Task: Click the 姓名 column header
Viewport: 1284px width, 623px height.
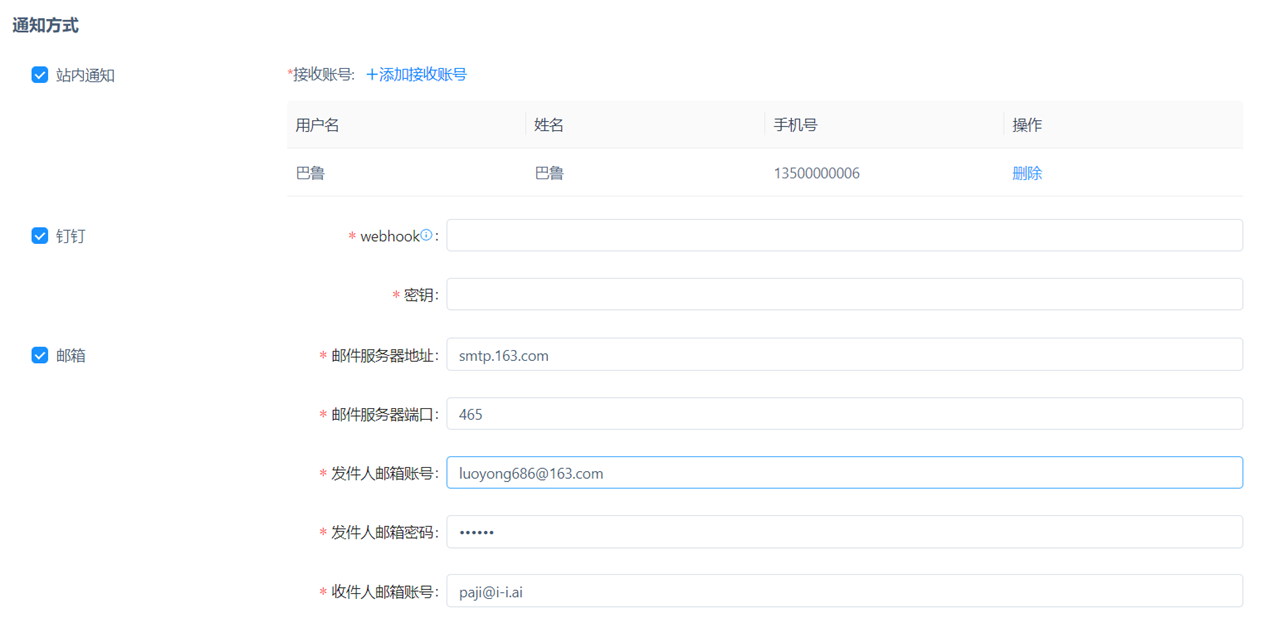Action: pos(549,125)
